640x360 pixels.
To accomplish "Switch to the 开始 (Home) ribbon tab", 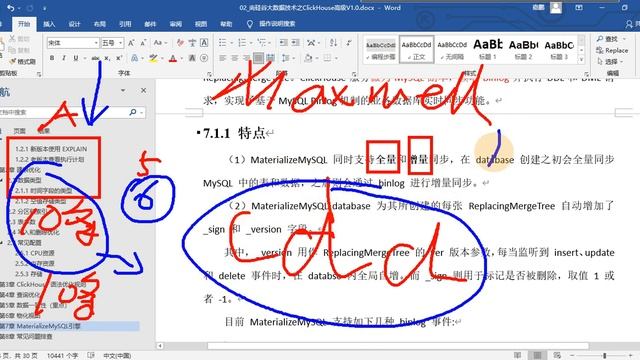I will (x=24, y=24).
